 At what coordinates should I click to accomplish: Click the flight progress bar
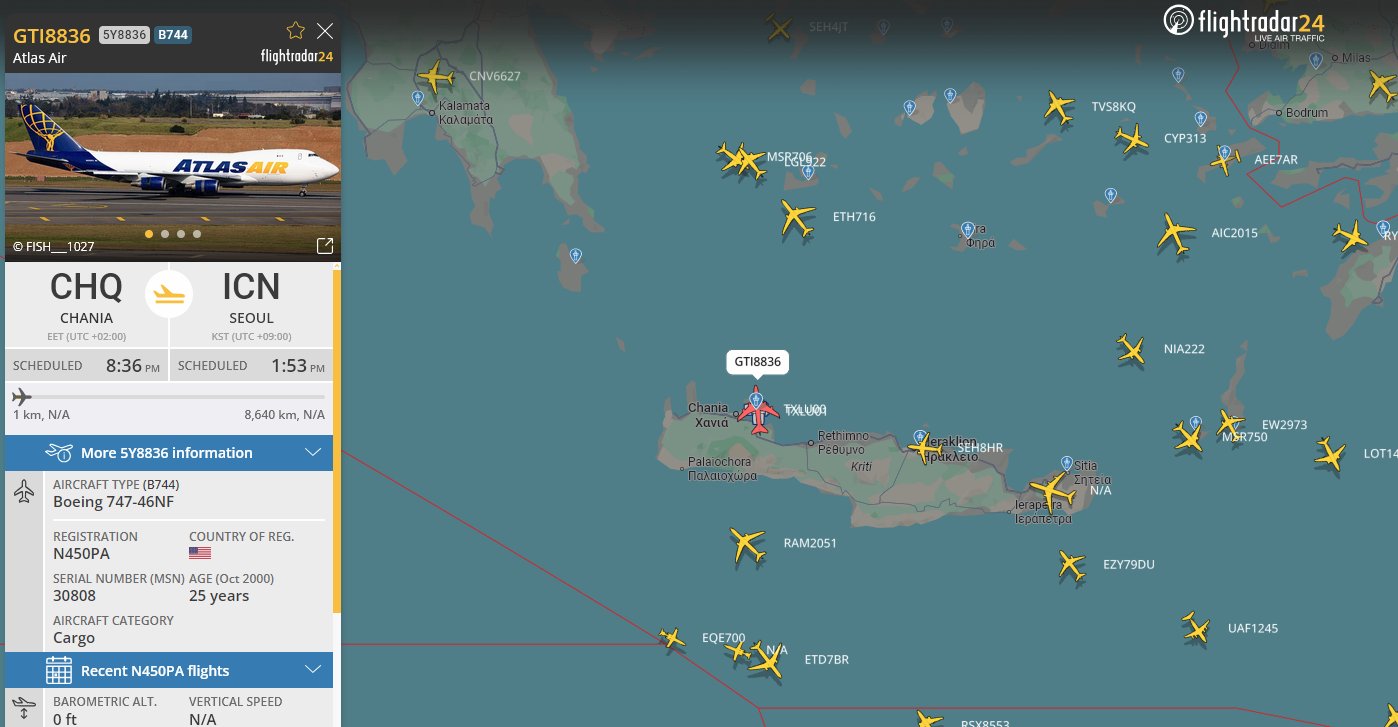[169, 397]
